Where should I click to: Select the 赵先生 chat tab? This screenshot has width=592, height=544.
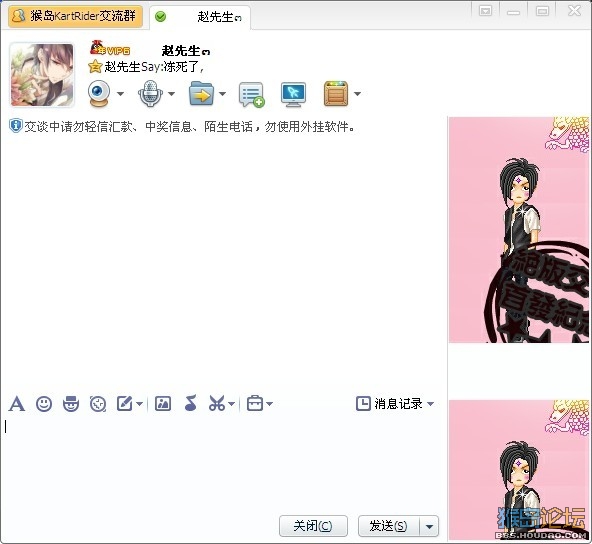pyautogui.click(x=200, y=17)
